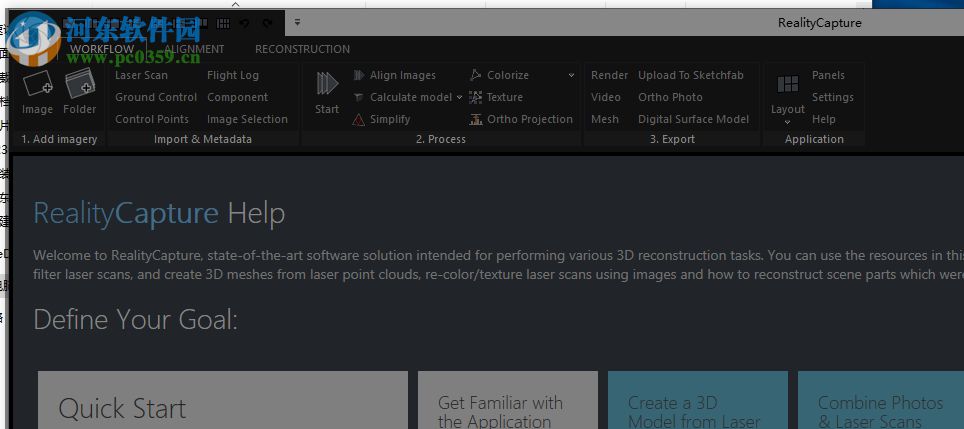The width and height of the screenshot is (964, 429).
Task: Click the RealityCapture window title text
Action: coord(820,23)
